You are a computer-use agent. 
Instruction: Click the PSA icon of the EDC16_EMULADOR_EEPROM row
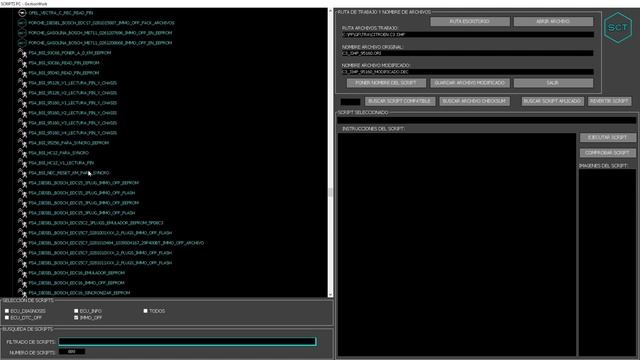(22, 273)
